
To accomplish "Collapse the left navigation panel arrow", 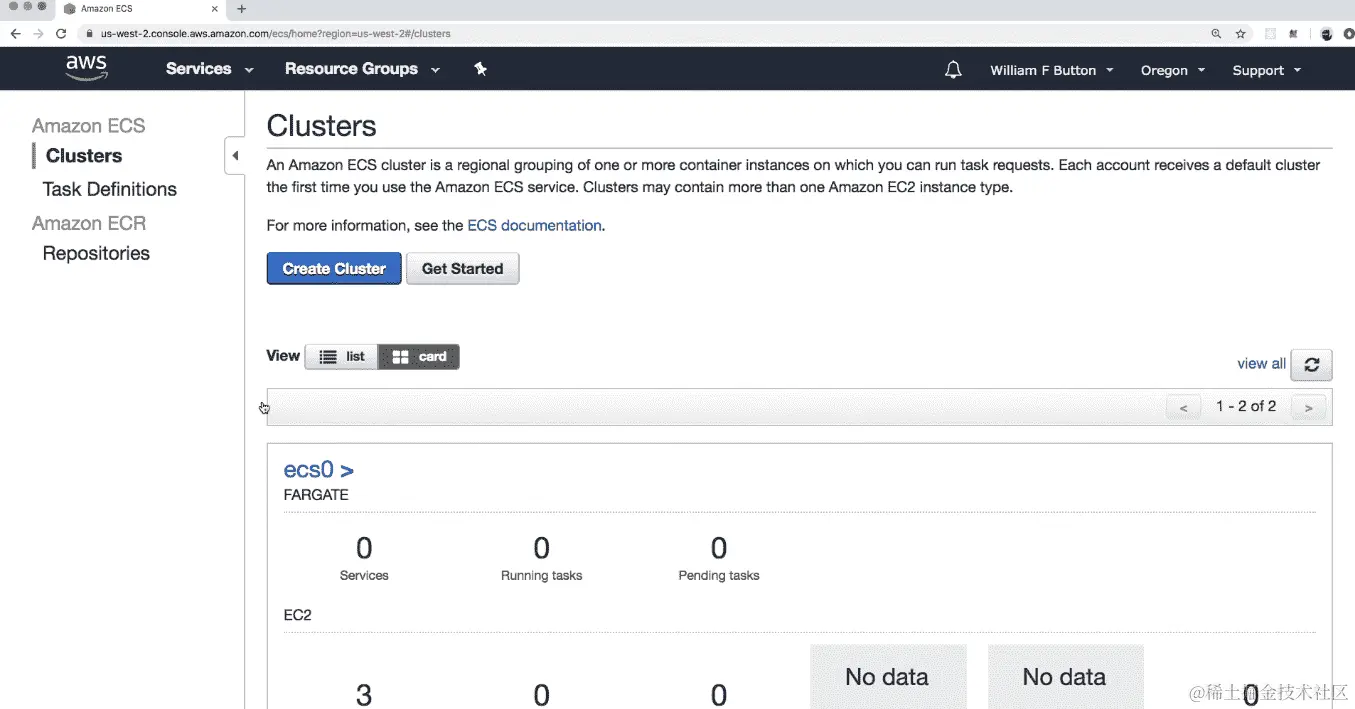I will (x=235, y=156).
